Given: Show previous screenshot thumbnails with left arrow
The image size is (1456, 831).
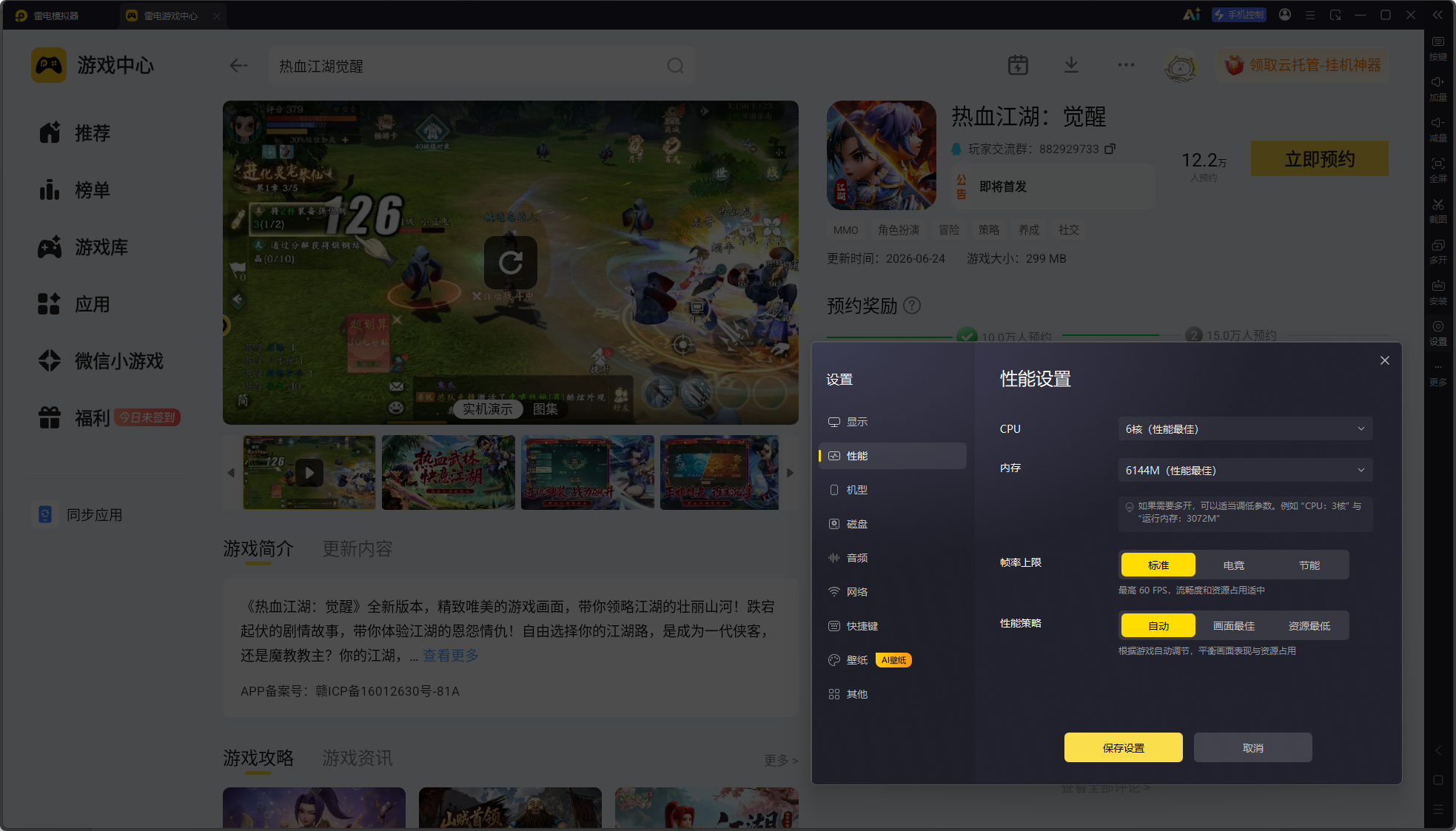Looking at the screenshot, I should (x=231, y=473).
